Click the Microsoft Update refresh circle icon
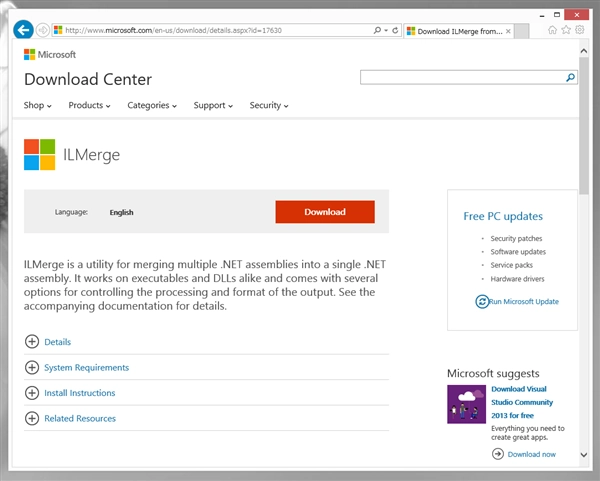The image size is (600, 481). [482, 302]
